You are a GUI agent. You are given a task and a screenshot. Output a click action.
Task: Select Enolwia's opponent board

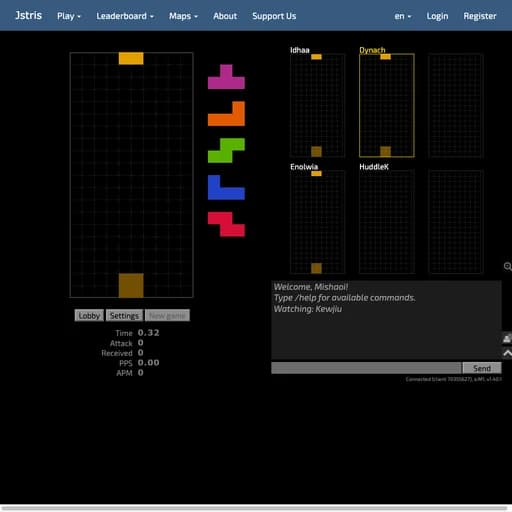(x=317, y=222)
